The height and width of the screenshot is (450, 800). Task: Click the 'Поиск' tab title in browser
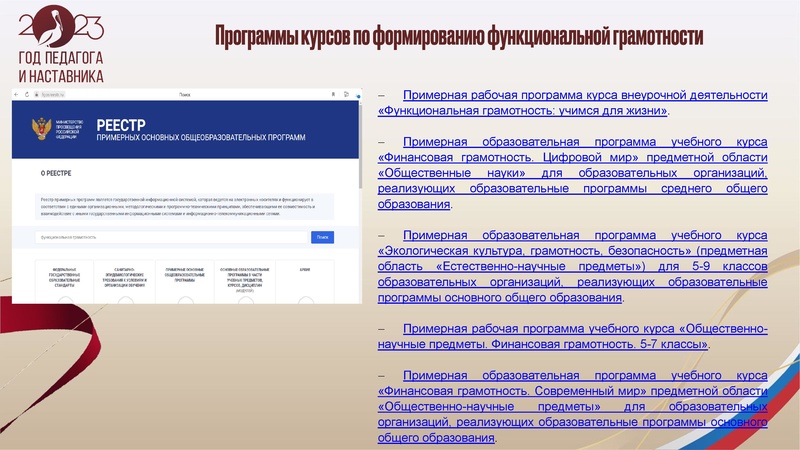[185, 94]
